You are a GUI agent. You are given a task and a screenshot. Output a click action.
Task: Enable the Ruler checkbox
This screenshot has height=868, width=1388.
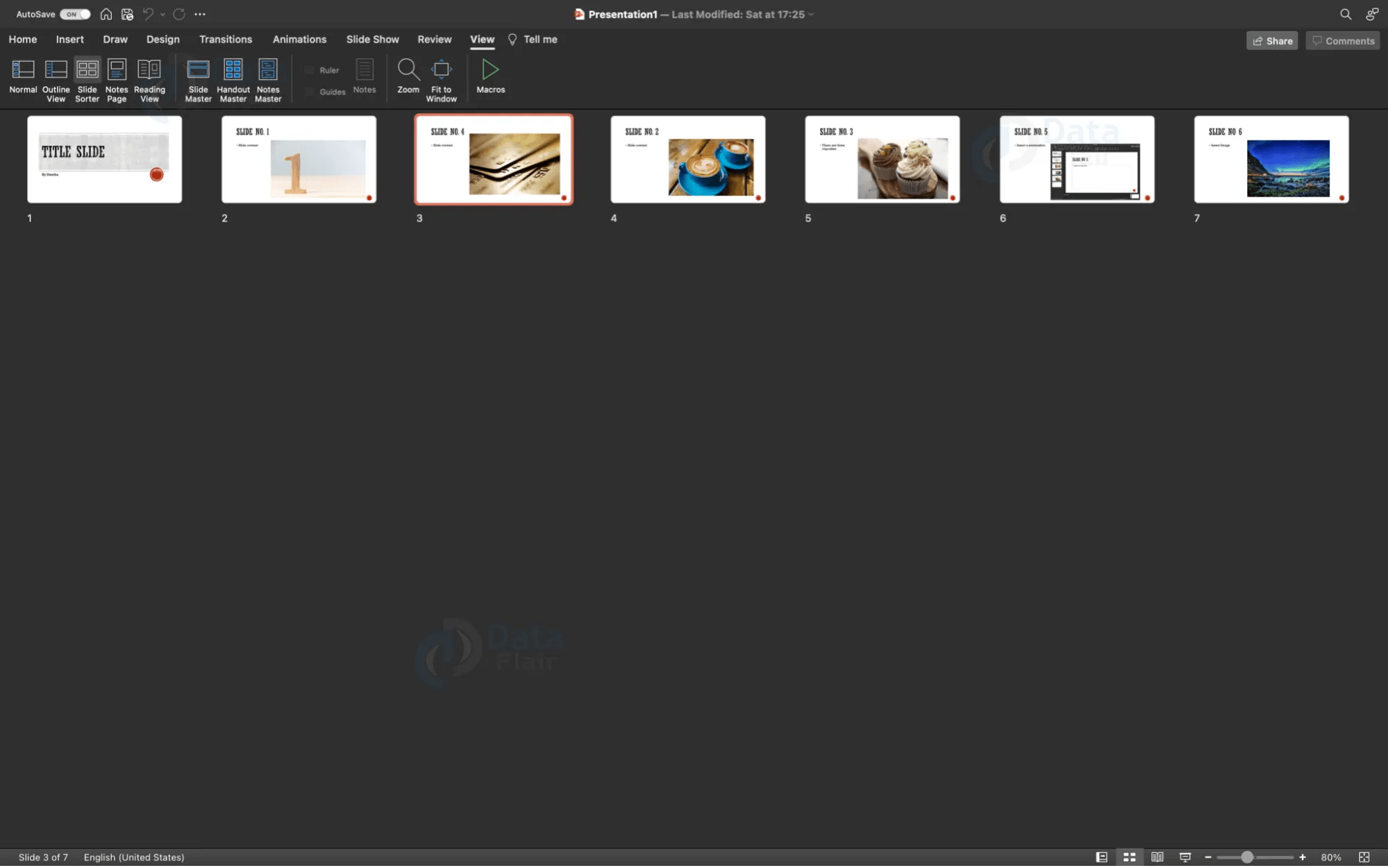[x=310, y=69]
